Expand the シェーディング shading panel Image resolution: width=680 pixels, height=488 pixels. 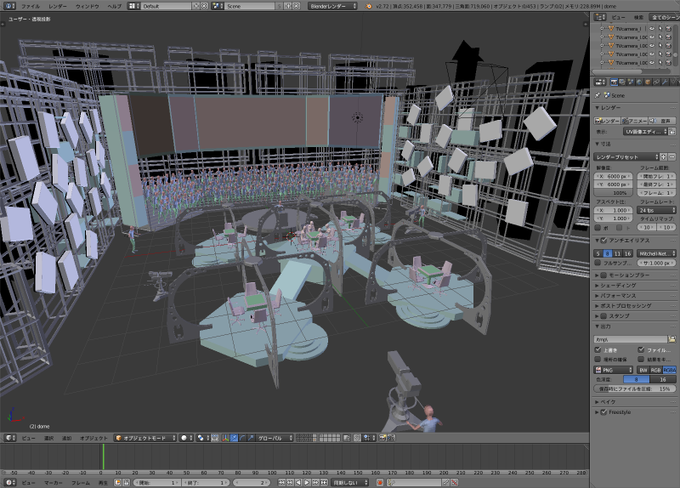point(616,285)
